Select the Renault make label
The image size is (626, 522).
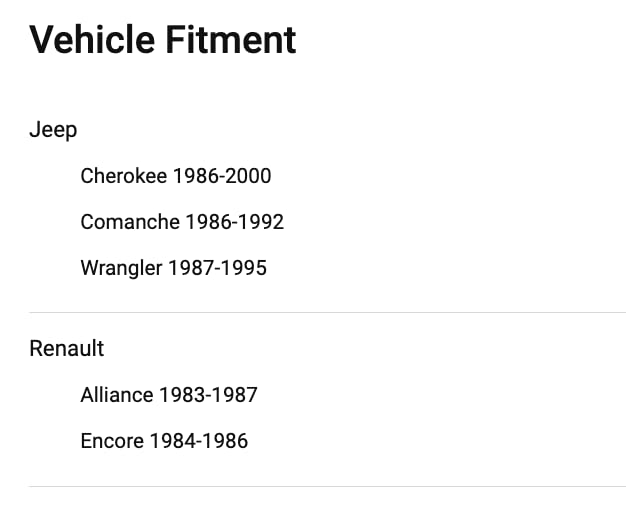[x=67, y=348]
